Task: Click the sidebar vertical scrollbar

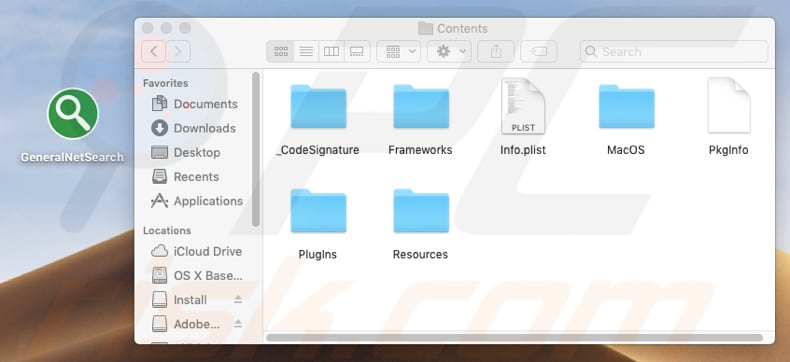Action: pos(256,150)
